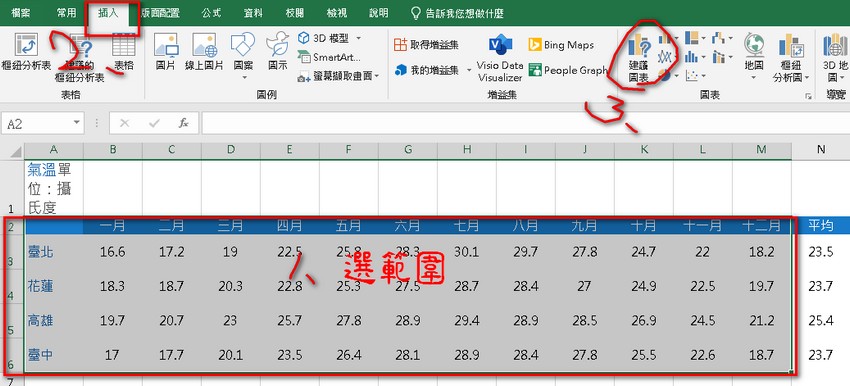This screenshot has height=386, width=850.
Task: Open the 圖表 group dialog launcher
Action: click(x=808, y=96)
